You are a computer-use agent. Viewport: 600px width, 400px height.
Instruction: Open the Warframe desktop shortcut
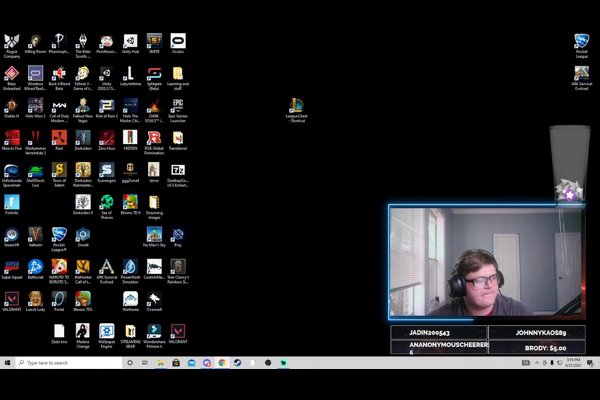click(x=130, y=298)
